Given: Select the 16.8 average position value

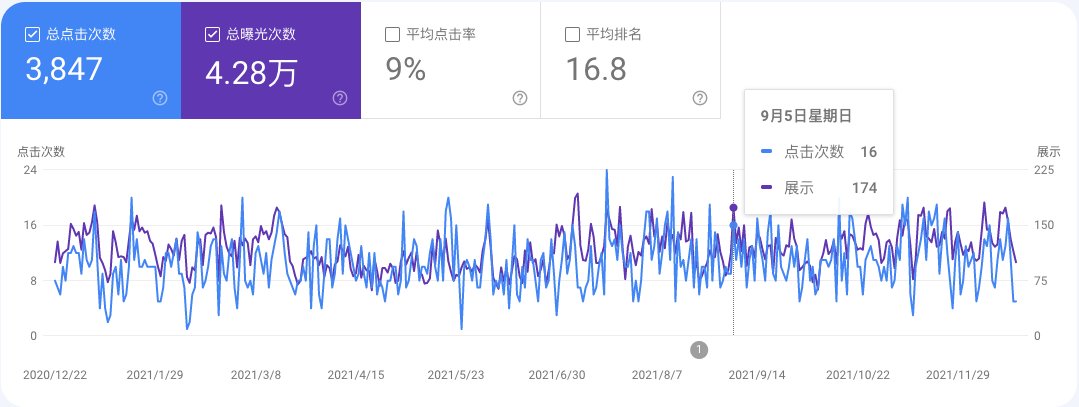Looking at the screenshot, I should point(596,70).
